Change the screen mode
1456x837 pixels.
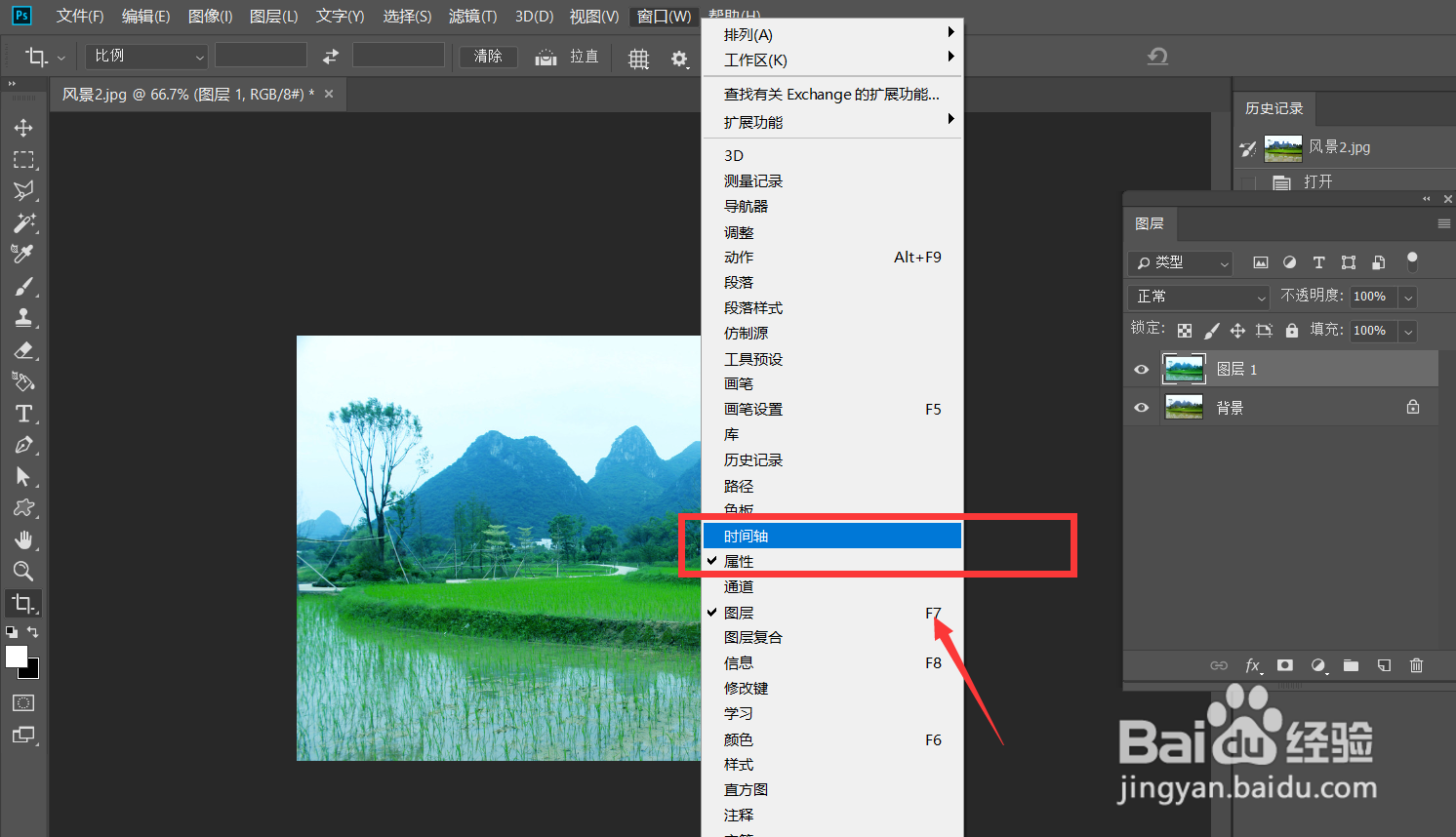coord(23,735)
